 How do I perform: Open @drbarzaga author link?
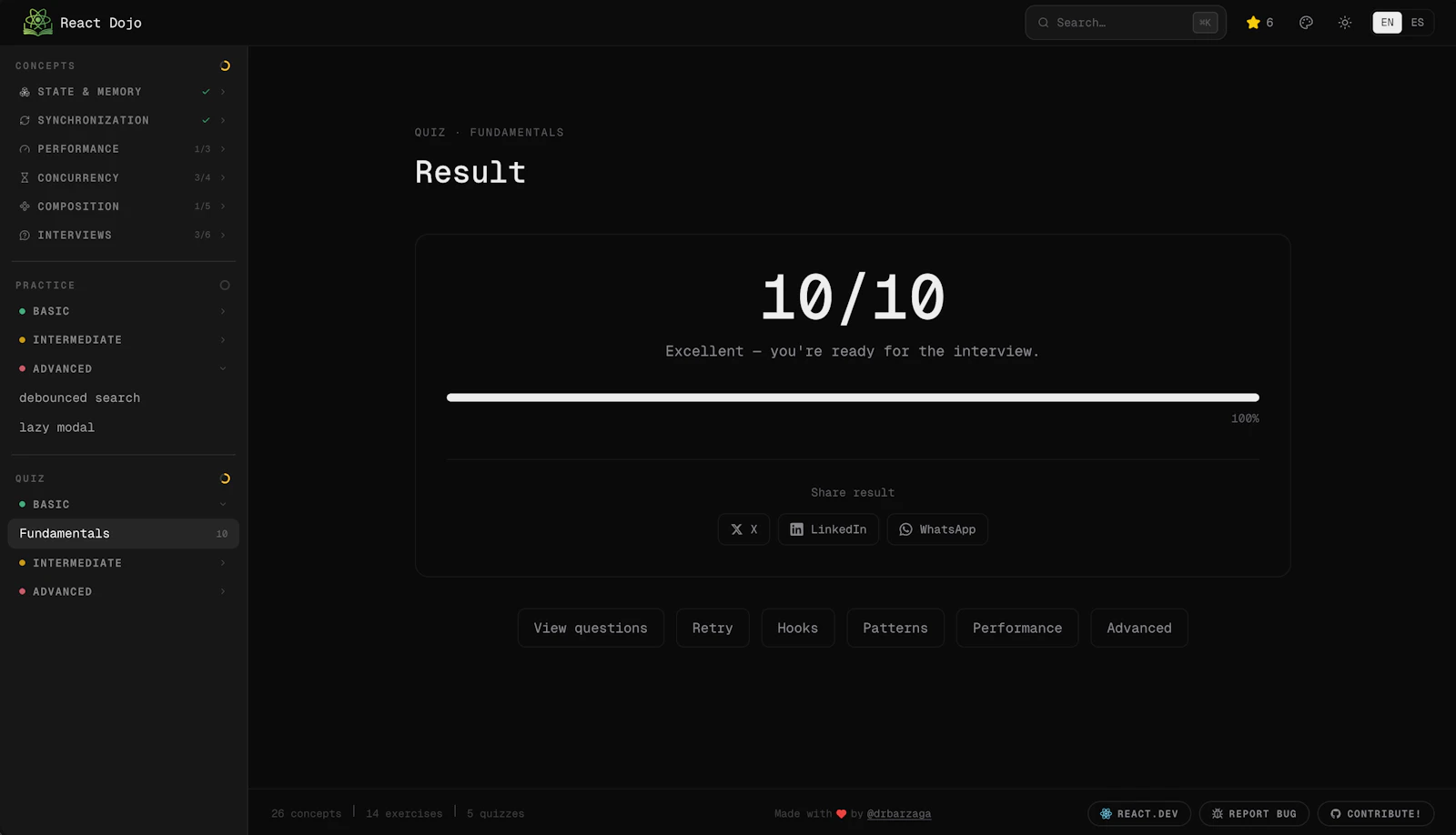tap(899, 814)
